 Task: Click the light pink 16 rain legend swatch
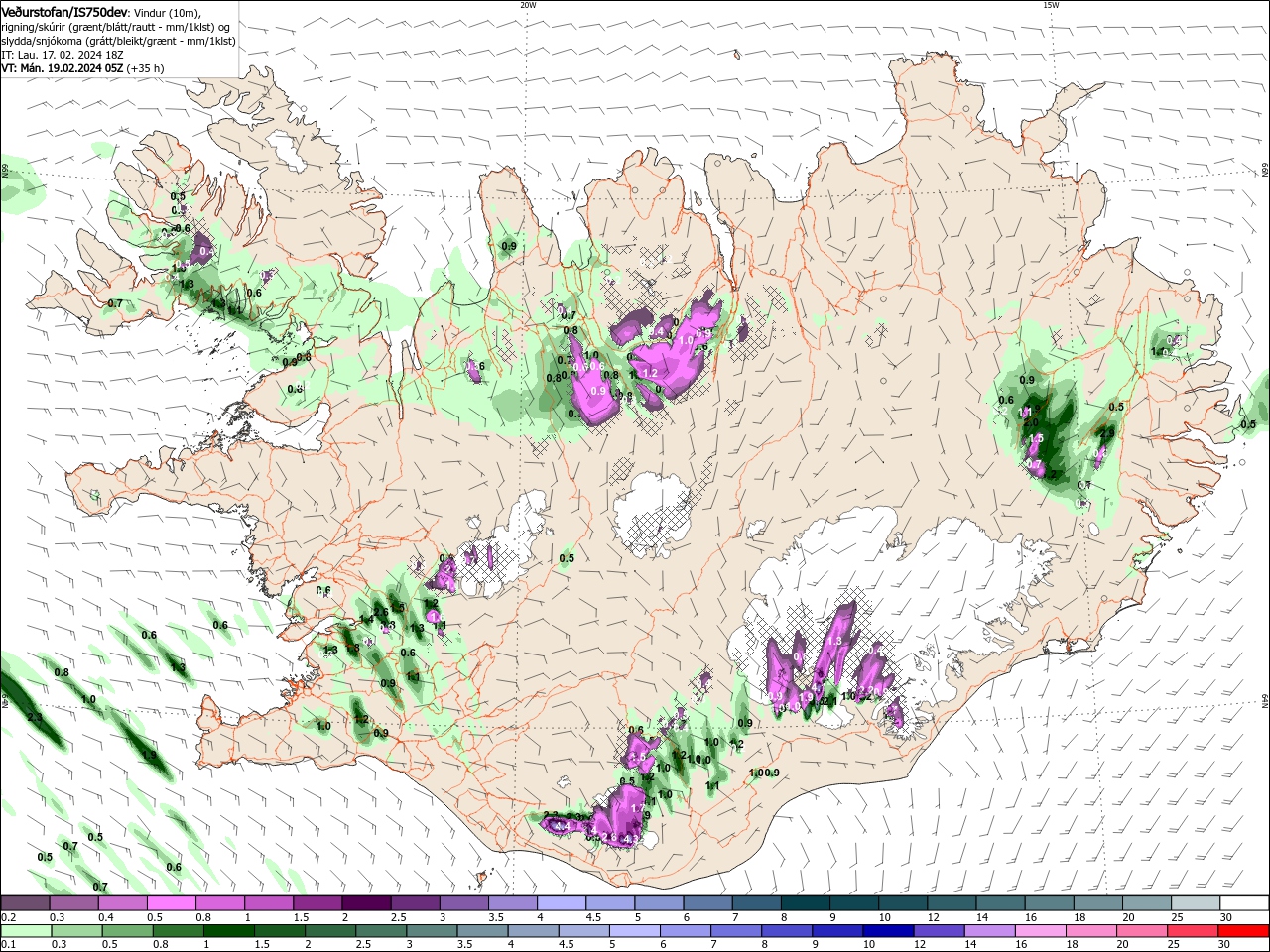point(1041,931)
